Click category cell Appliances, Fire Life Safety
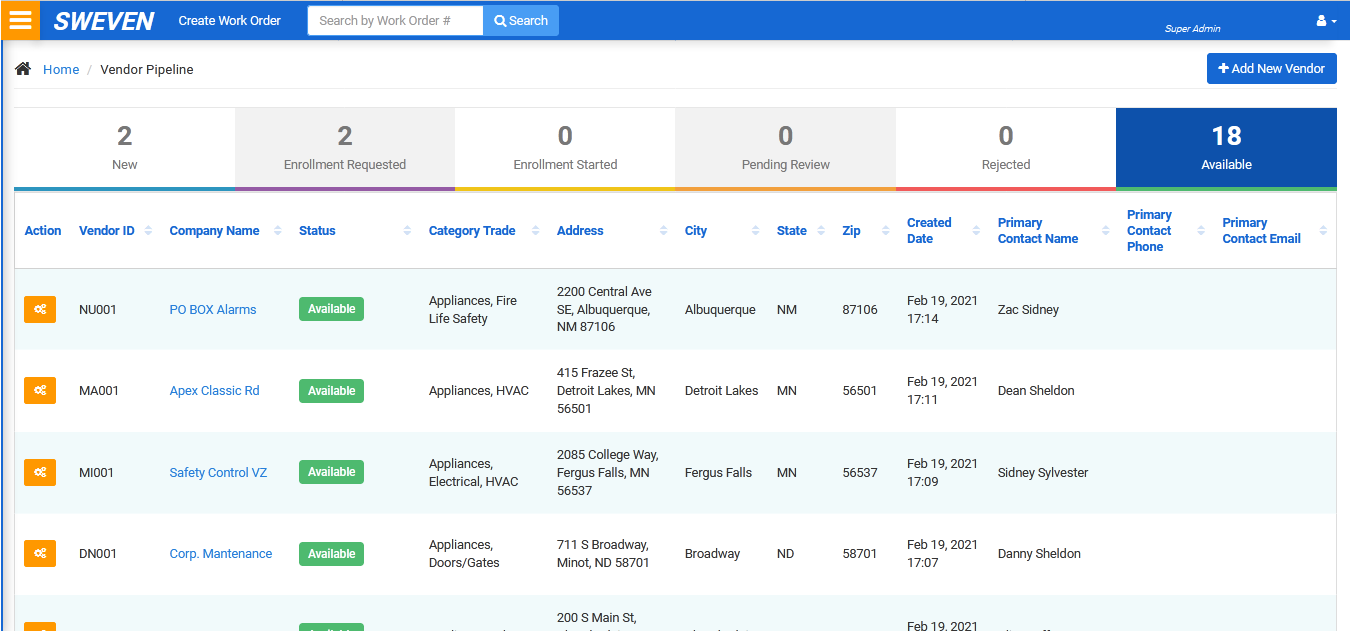The image size is (1350, 631). tap(473, 309)
